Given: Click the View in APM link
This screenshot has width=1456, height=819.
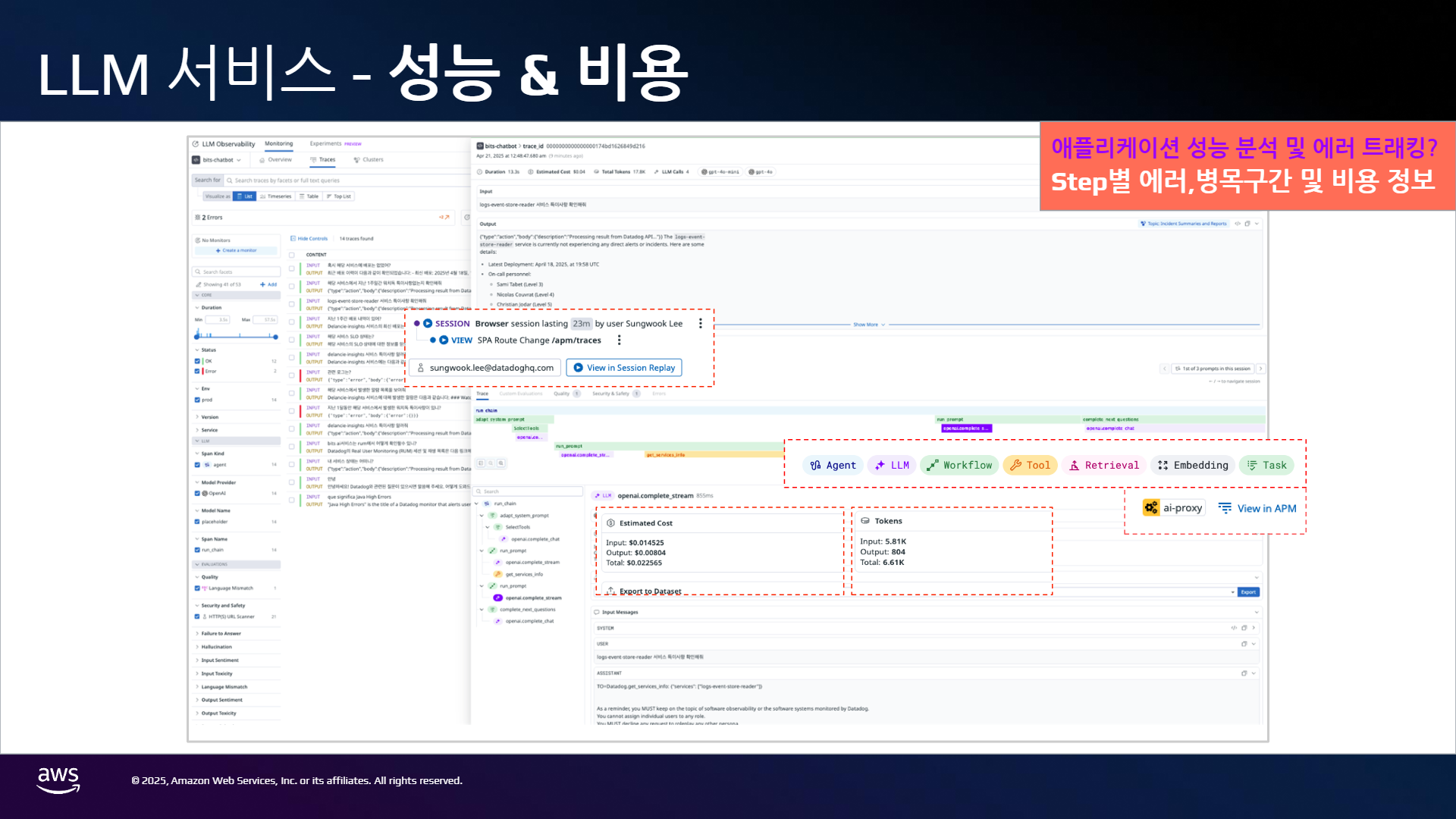Looking at the screenshot, I should 1257,508.
